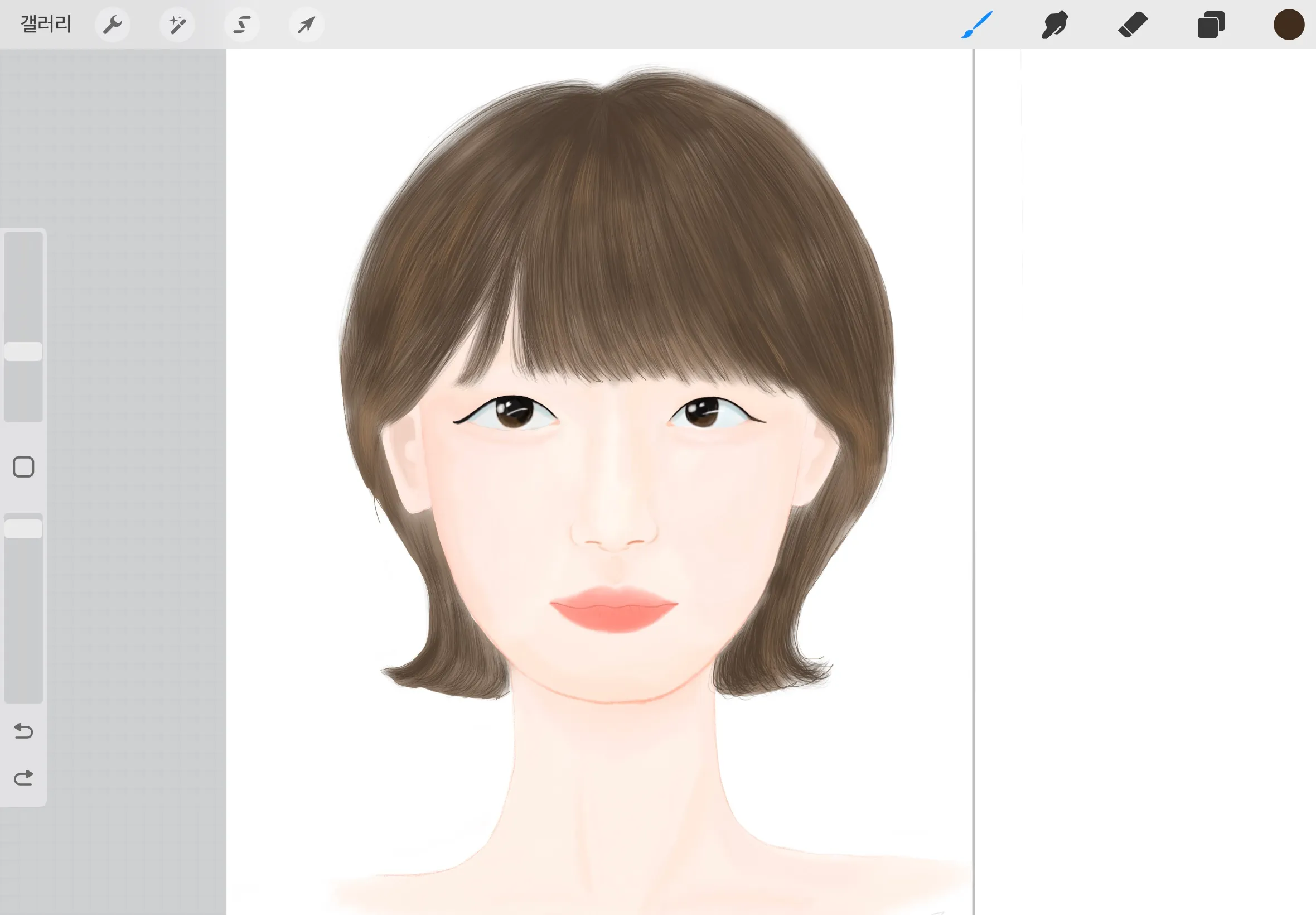This screenshot has height=915, width=1316.
Task: Open the Actions wrench menu
Action: (112, 25)
